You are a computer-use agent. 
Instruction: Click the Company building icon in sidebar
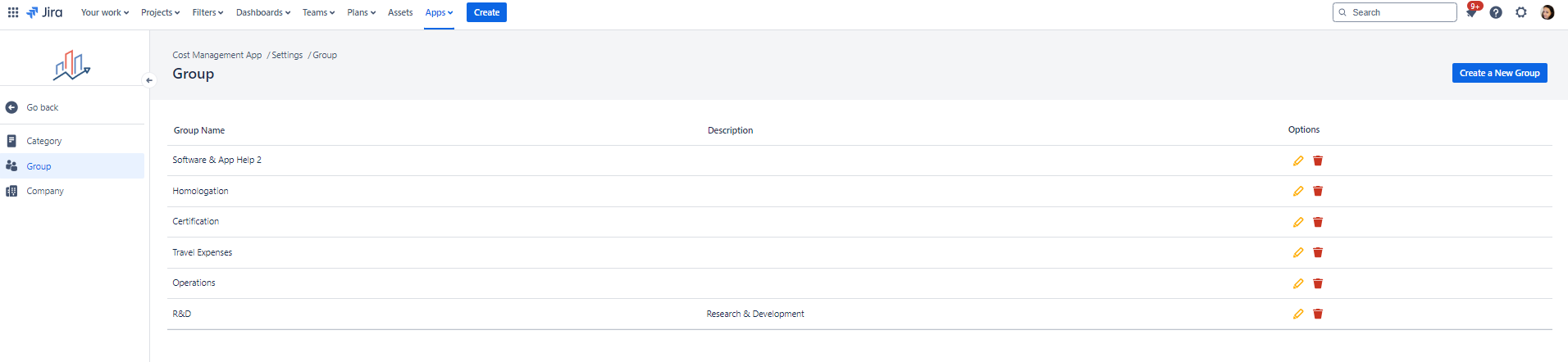(x=11, y=191)
